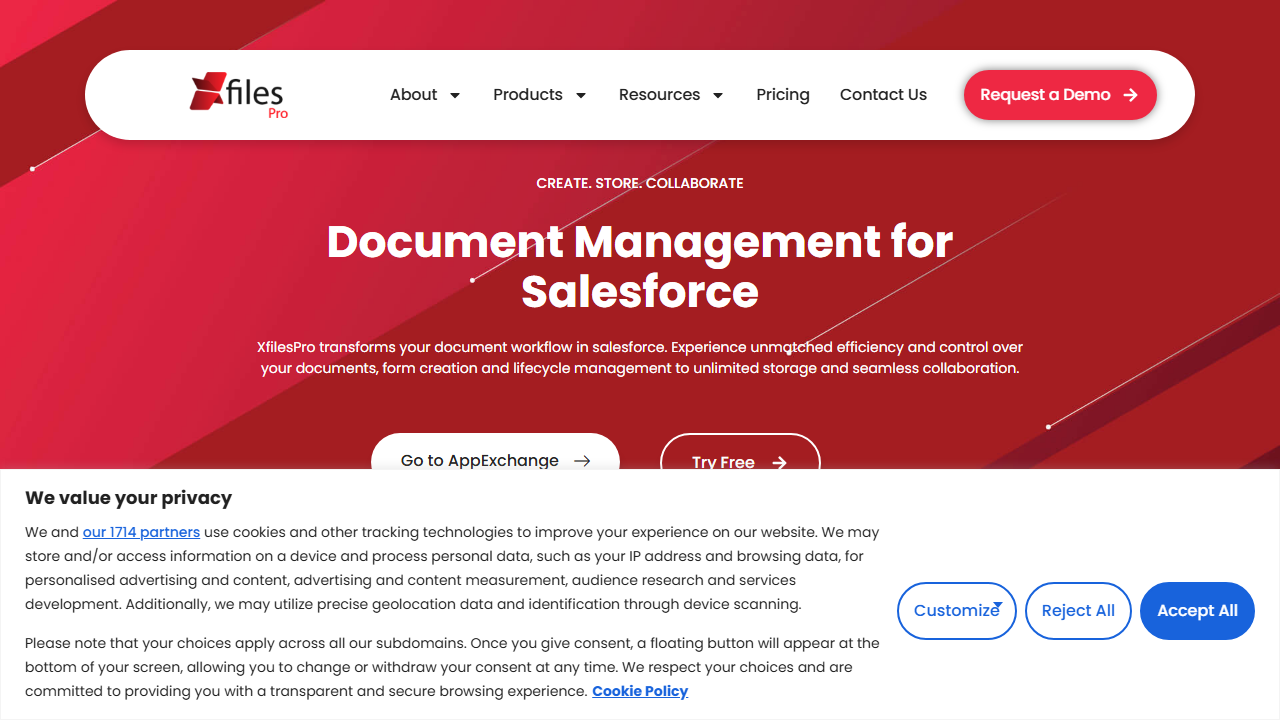Reject all cookies
The height and width of the screenshot is (720, 1280).
[x=1078, y=611]
